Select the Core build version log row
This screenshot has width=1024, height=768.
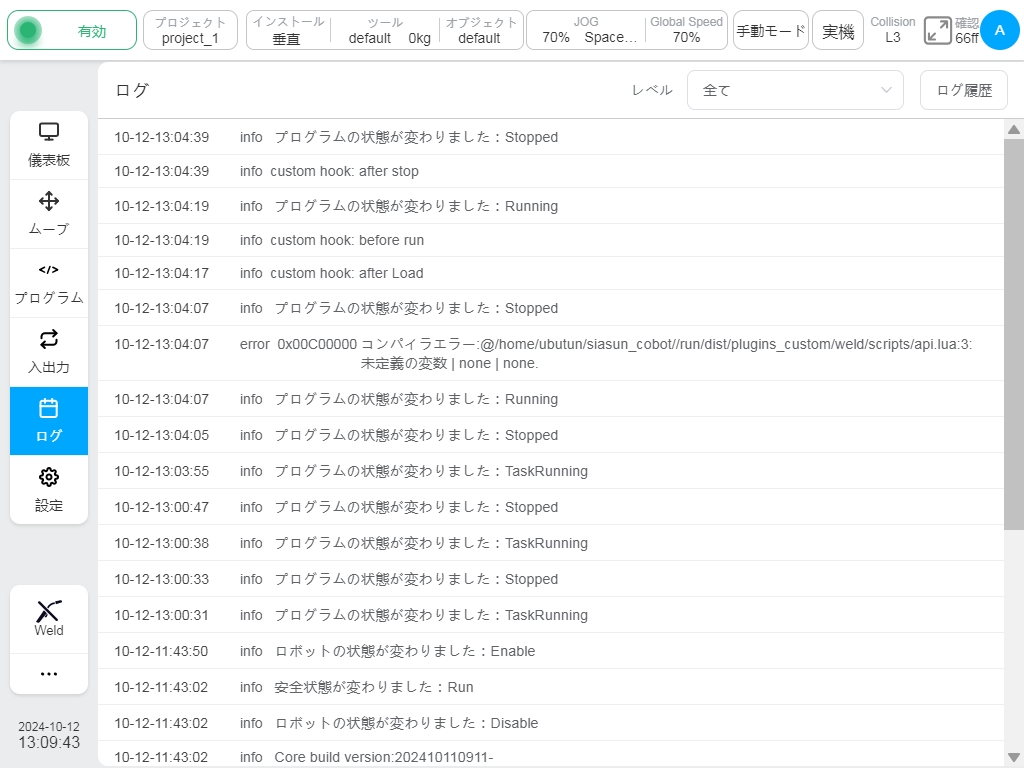[x=551, y=755]
